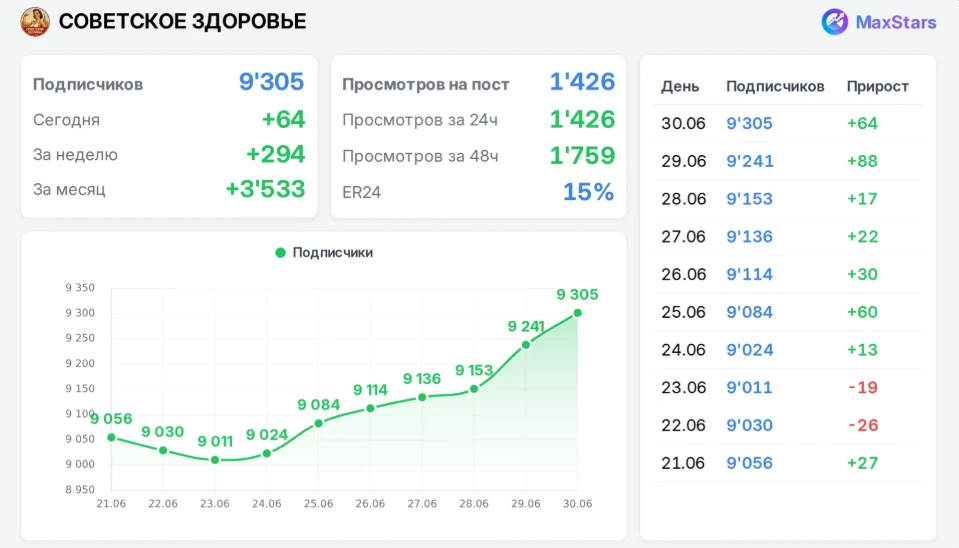Click the 9 305 chart data point
This screenshot has height=548, width=959.
(577, 313)
